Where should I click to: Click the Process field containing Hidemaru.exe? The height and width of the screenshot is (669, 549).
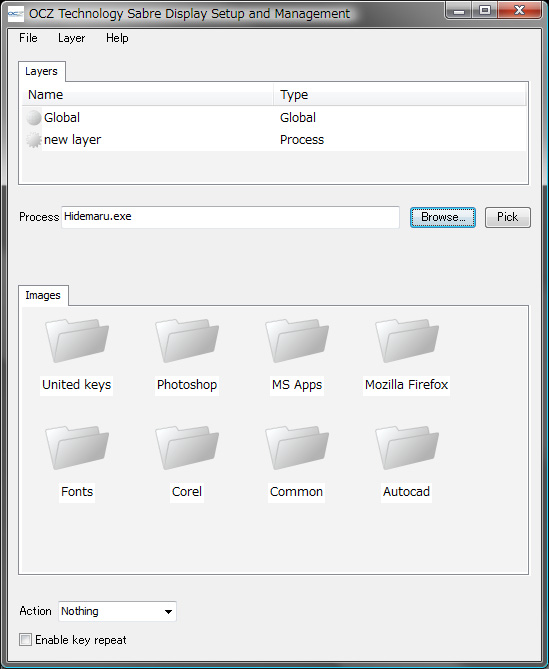[x=230, y=217]
